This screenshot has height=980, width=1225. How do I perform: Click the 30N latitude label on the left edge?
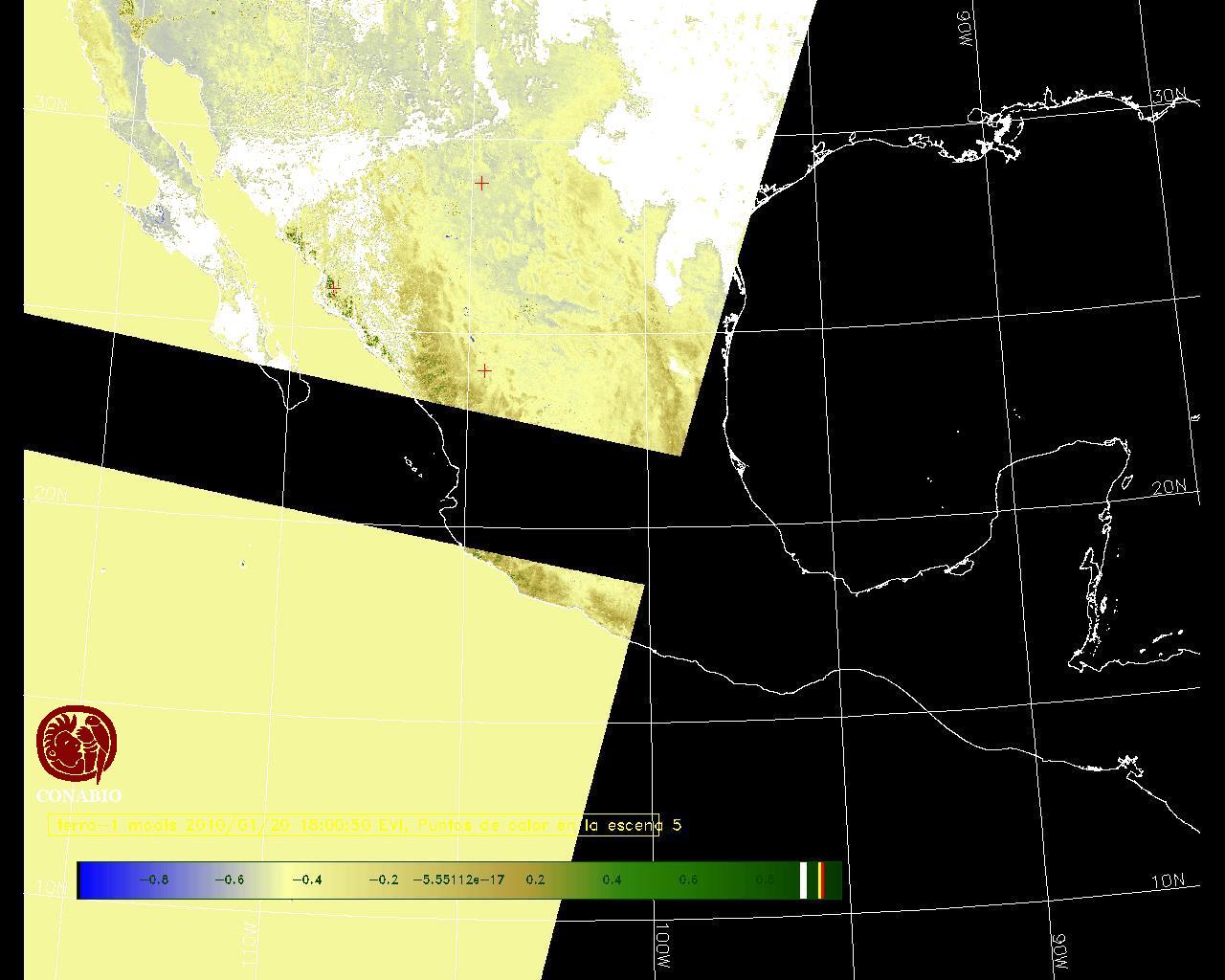point(50,103)
